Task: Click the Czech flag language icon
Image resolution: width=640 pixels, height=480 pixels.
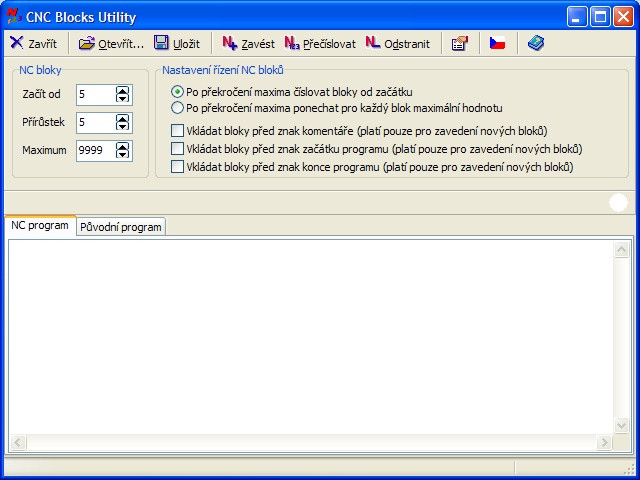Action: [497, 43]
